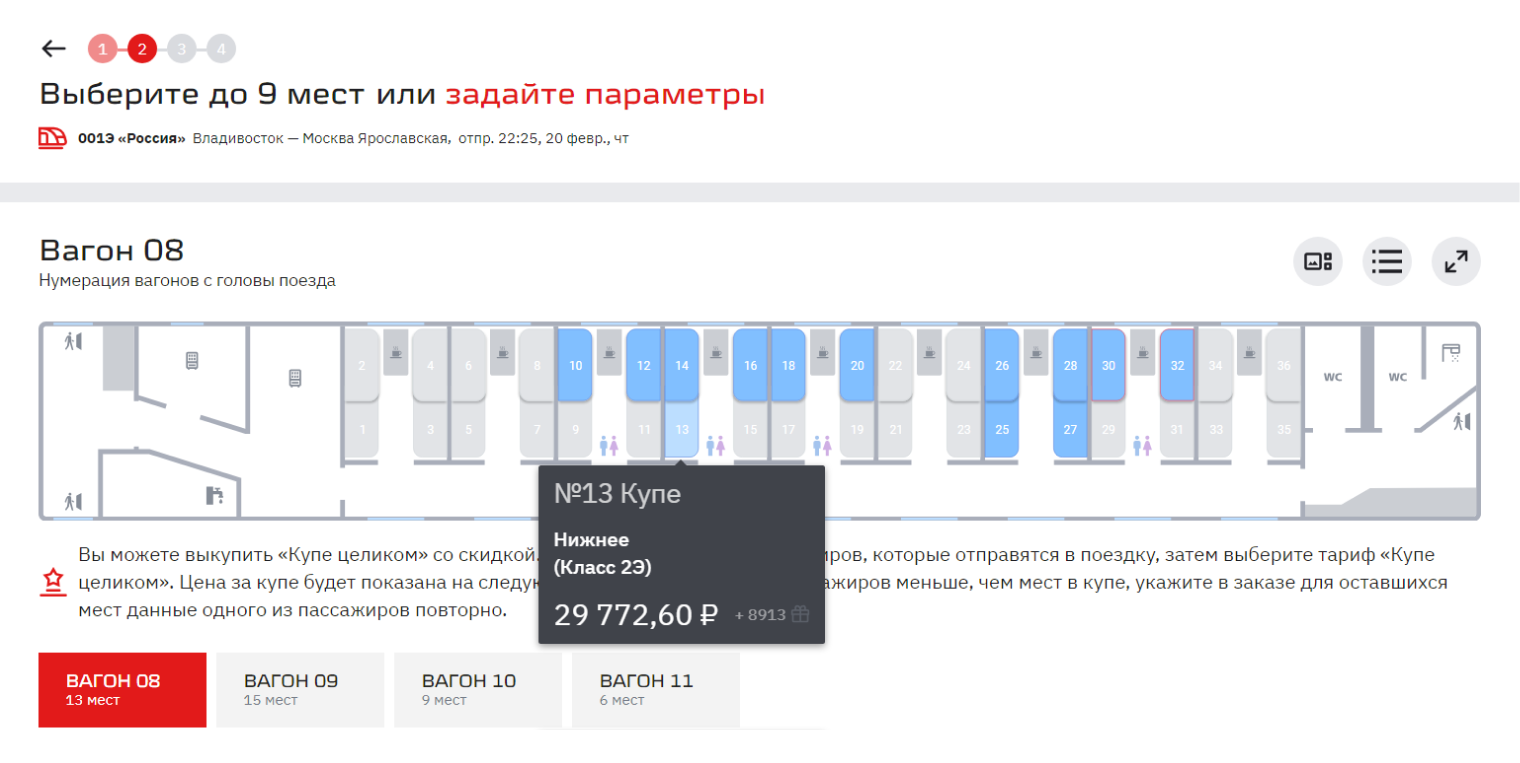The height and width of the screenshot is (763, 1520).
Task: Select seat 18 in the carriage
Action: 788,365
